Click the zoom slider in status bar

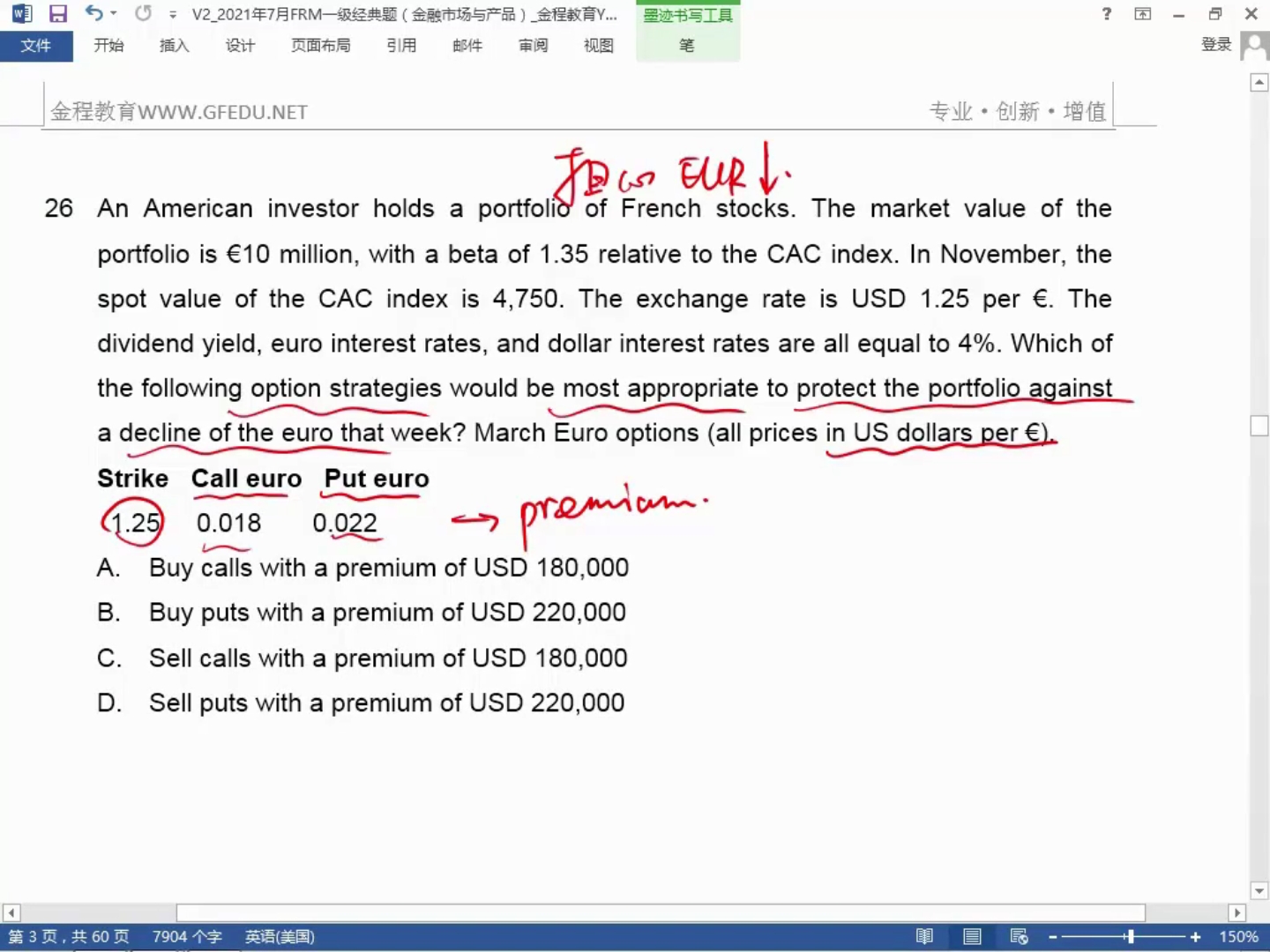point(1129,937)
